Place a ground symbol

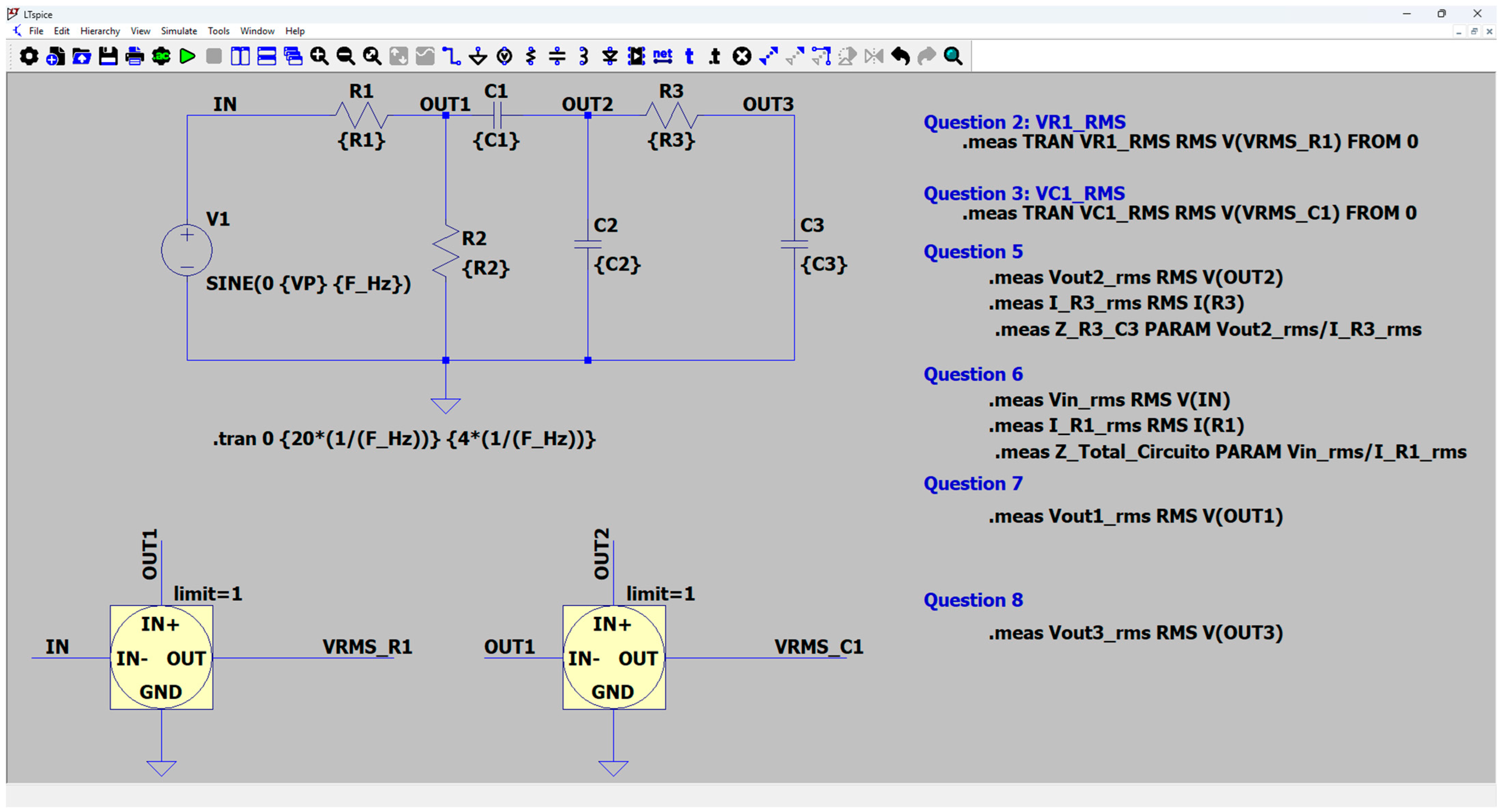click(x=478, y=56)
